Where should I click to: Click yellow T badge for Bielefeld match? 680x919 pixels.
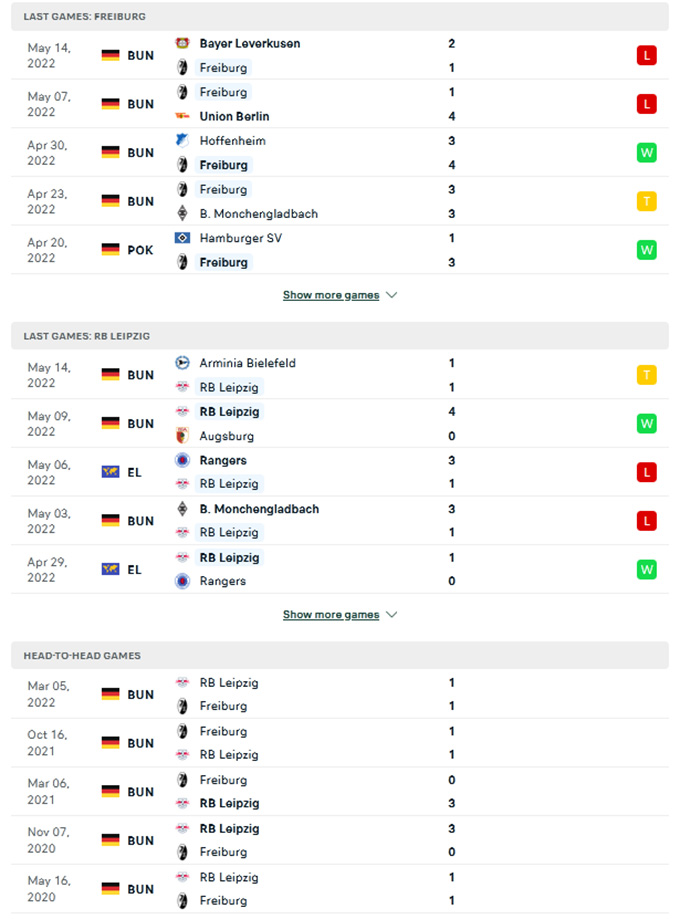(647, 375)
